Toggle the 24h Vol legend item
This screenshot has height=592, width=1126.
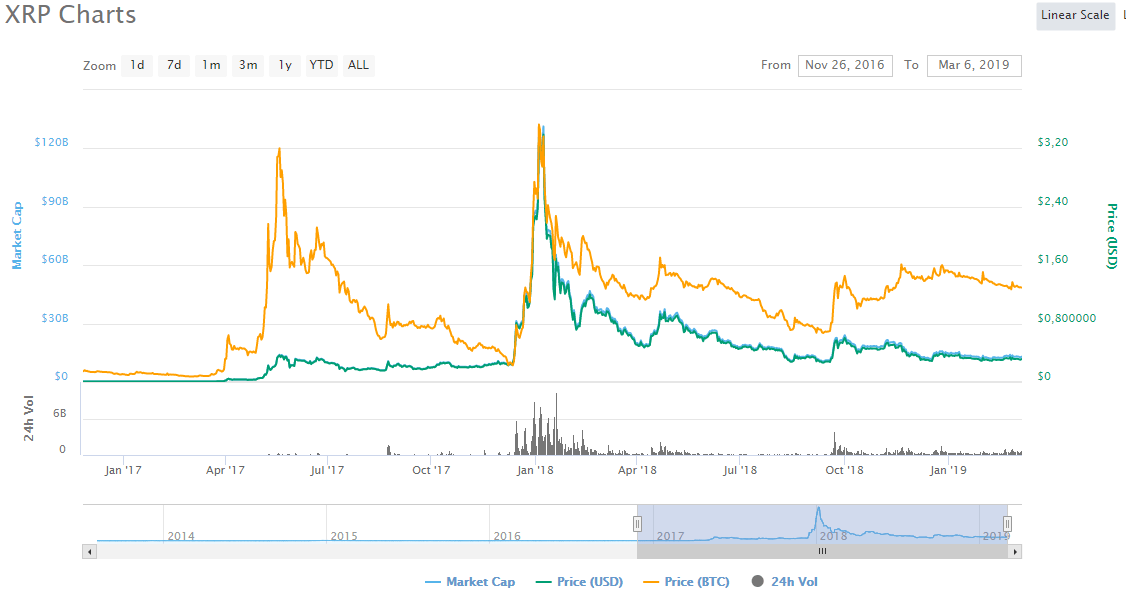point(784,582)
